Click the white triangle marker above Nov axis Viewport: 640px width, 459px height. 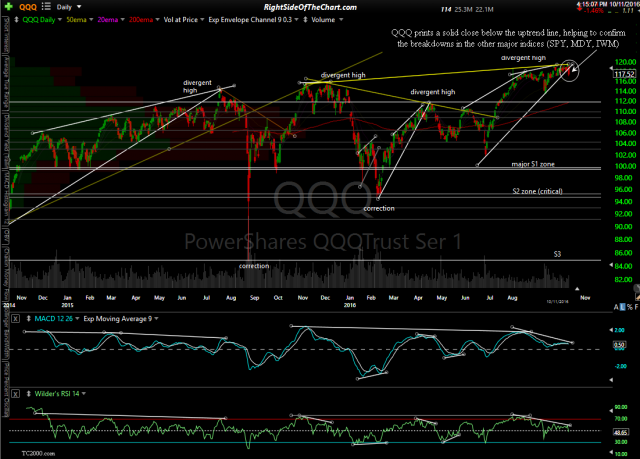[577, 289]
